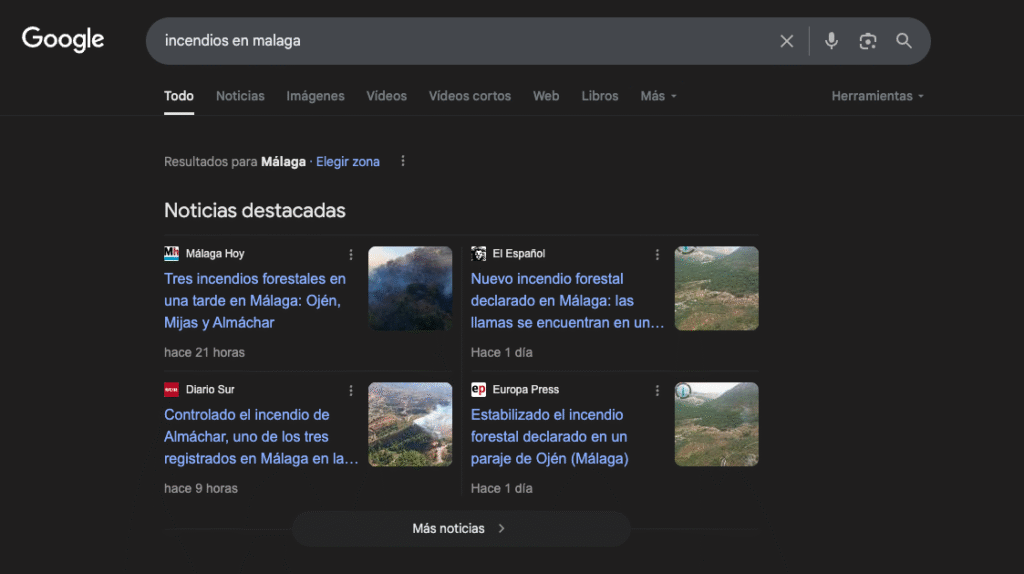1024x574 pixels.
Task: Click the hace 9 horas timestamp
Action: 200,488
